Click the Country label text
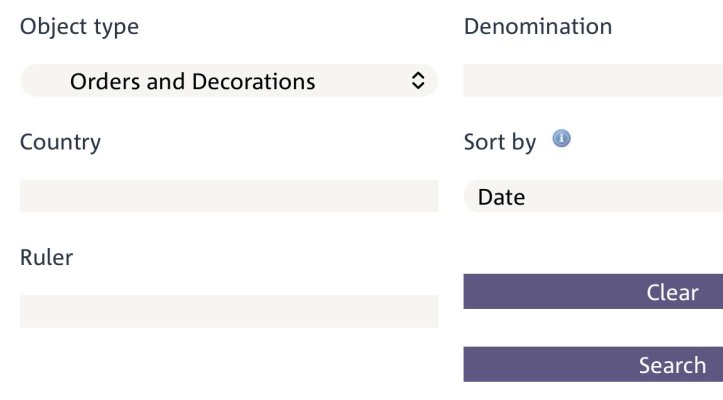This screenshot has width=723, height=400. coord(60,142)
